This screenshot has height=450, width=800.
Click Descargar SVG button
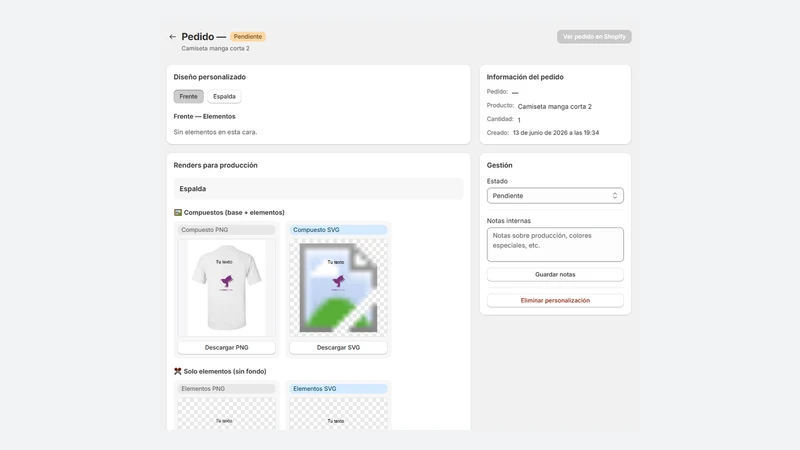click(x=338, y=347)
